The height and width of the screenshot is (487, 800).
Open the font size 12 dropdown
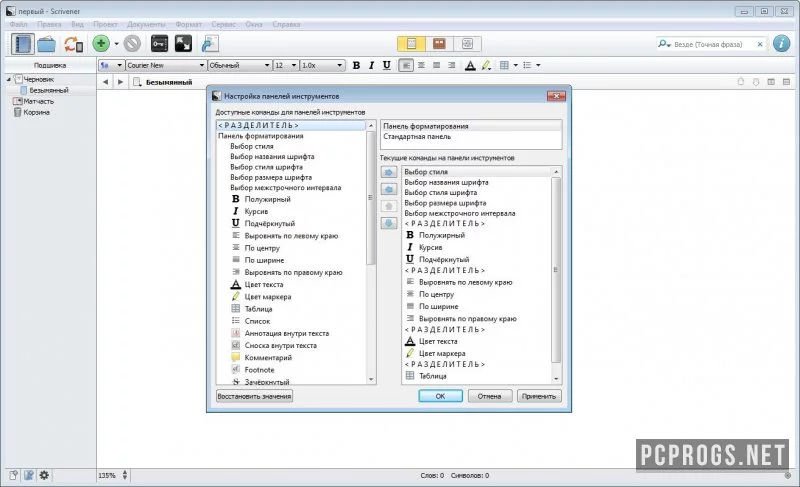[x=286, y=65]
